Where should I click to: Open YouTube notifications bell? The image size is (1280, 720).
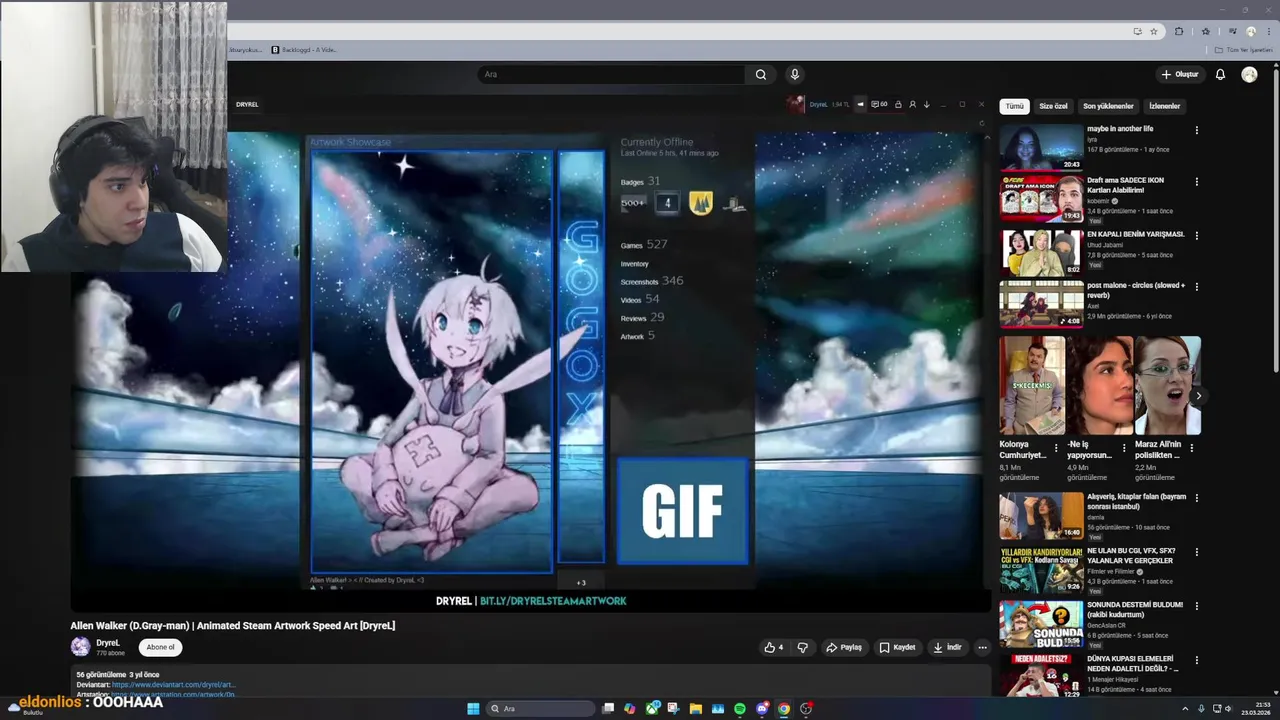pyautogui.click(x=1220, y=74)
